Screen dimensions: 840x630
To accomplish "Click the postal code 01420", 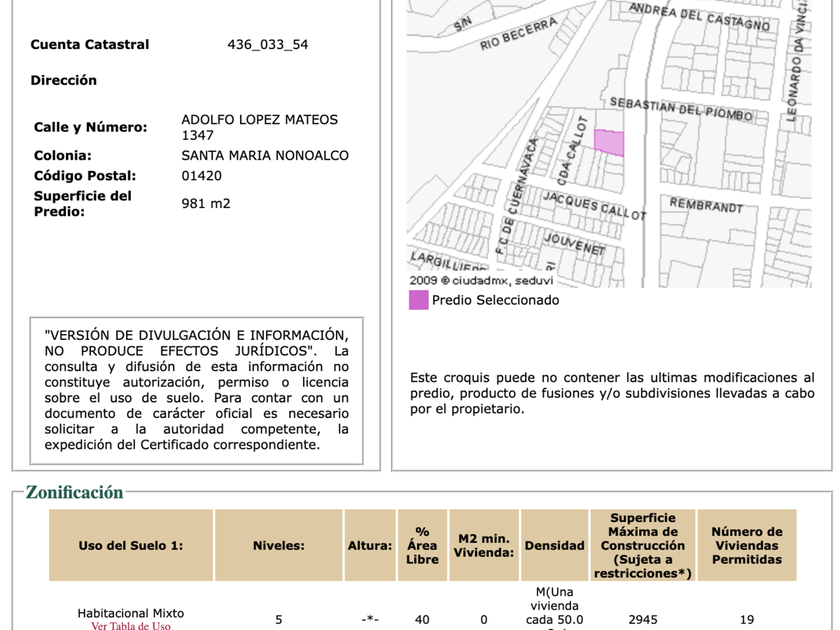I will pos(201,175).
